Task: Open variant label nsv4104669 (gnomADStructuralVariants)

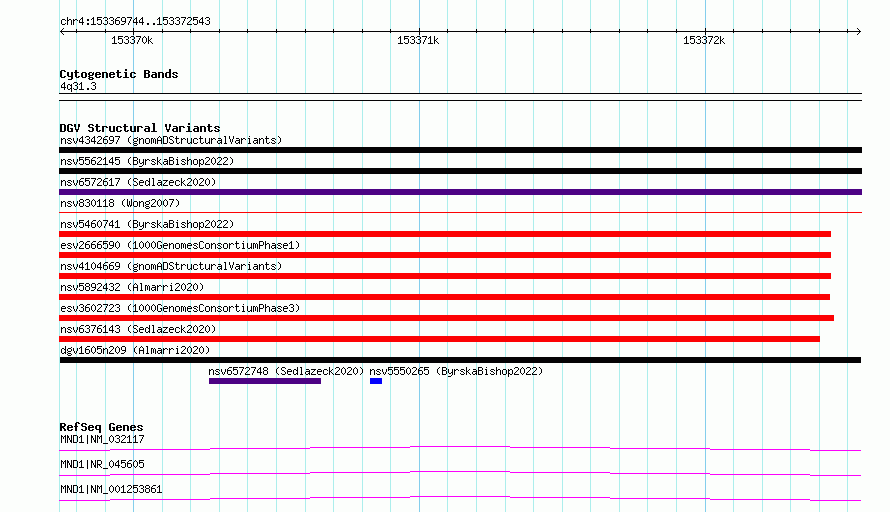Action: click(x=171, y=266)
